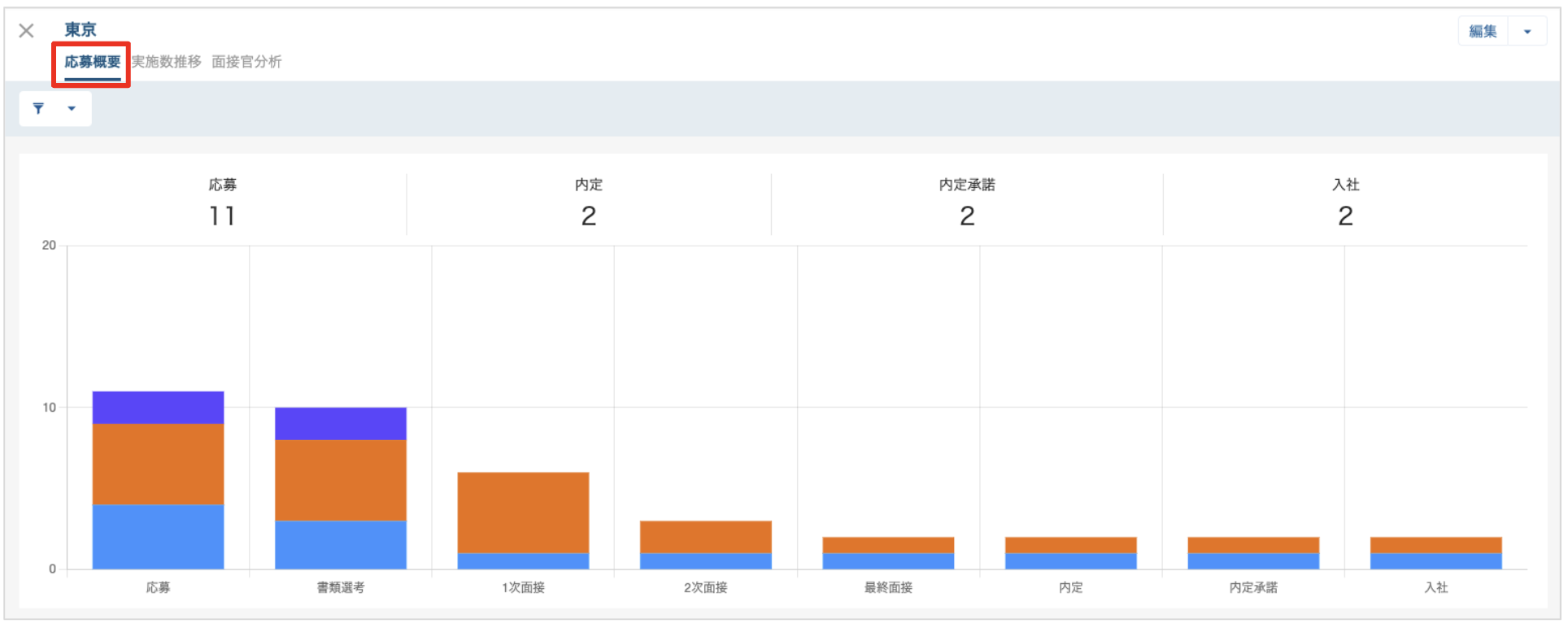Click the blue segment of the 書類選考 bar
This screenshot has height=628, width=1568.
[x=341, y=544]
